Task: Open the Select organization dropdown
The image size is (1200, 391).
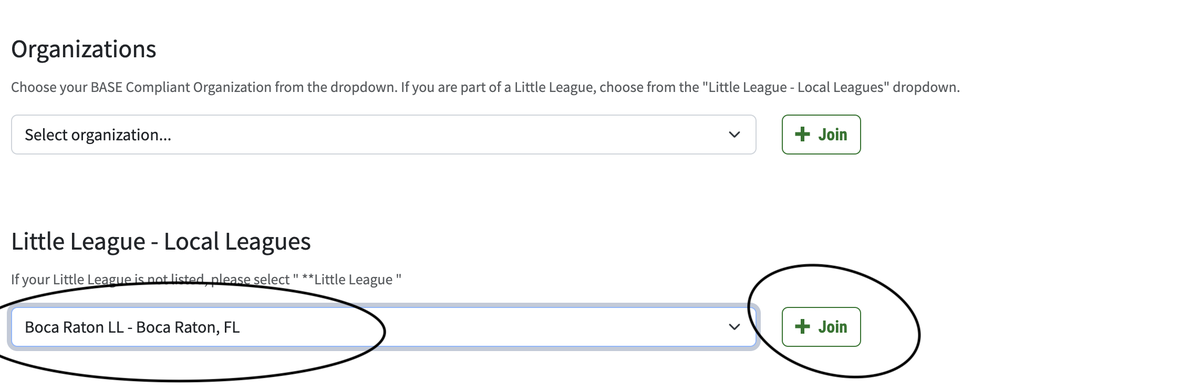Action: [x=383, y=135]
